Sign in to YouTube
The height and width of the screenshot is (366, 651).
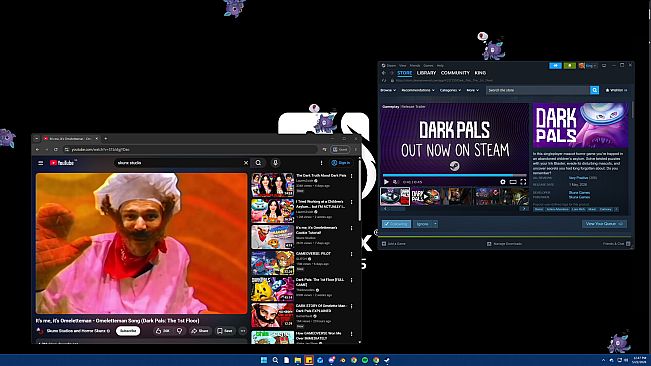point(340,163)
